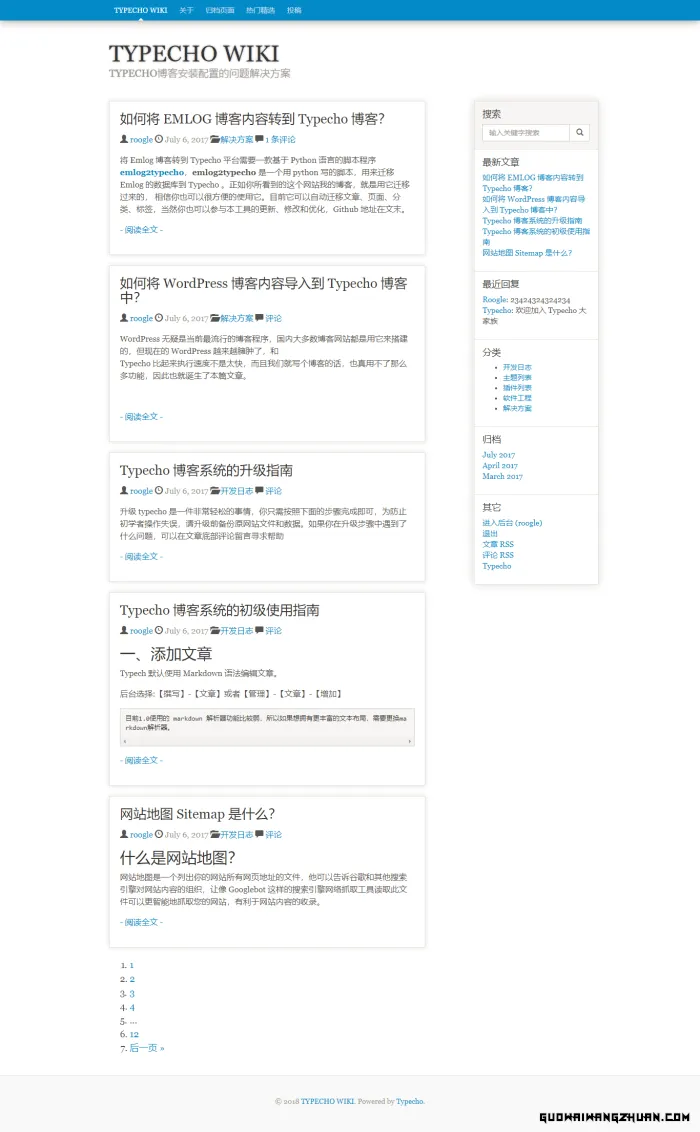This screenshot has width=700, height=1132.
Task: Read full text of the EMLOG post
Action: (141, 230)
